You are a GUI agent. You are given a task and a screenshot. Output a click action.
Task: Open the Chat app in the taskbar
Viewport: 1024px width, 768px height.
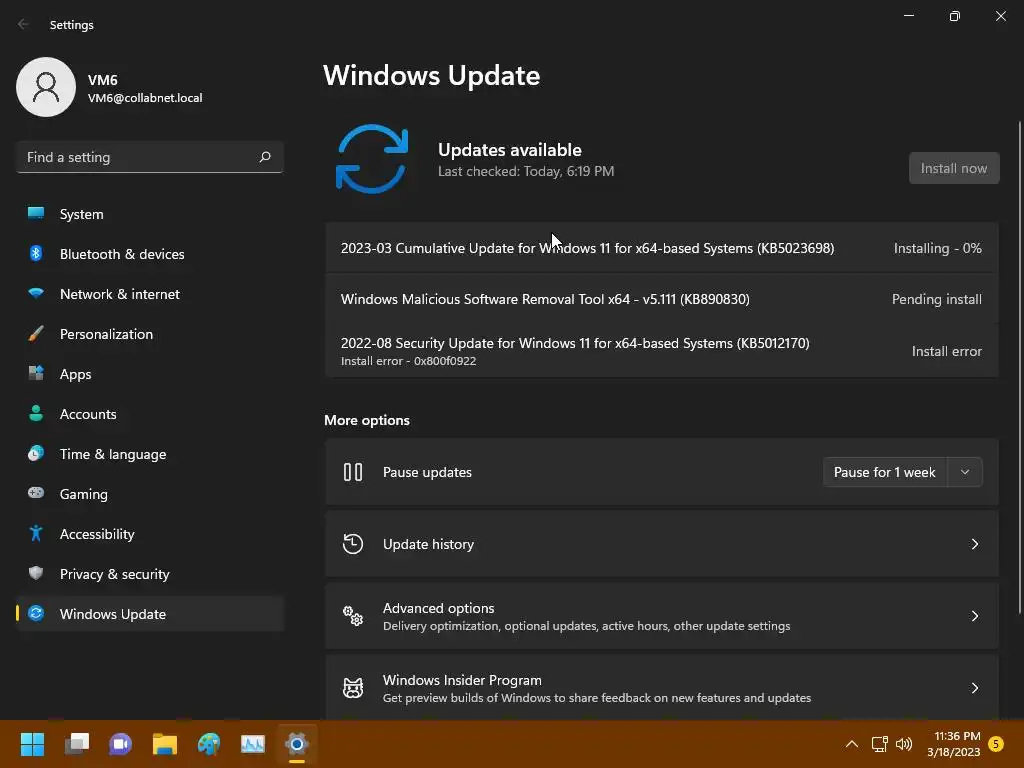120,744
